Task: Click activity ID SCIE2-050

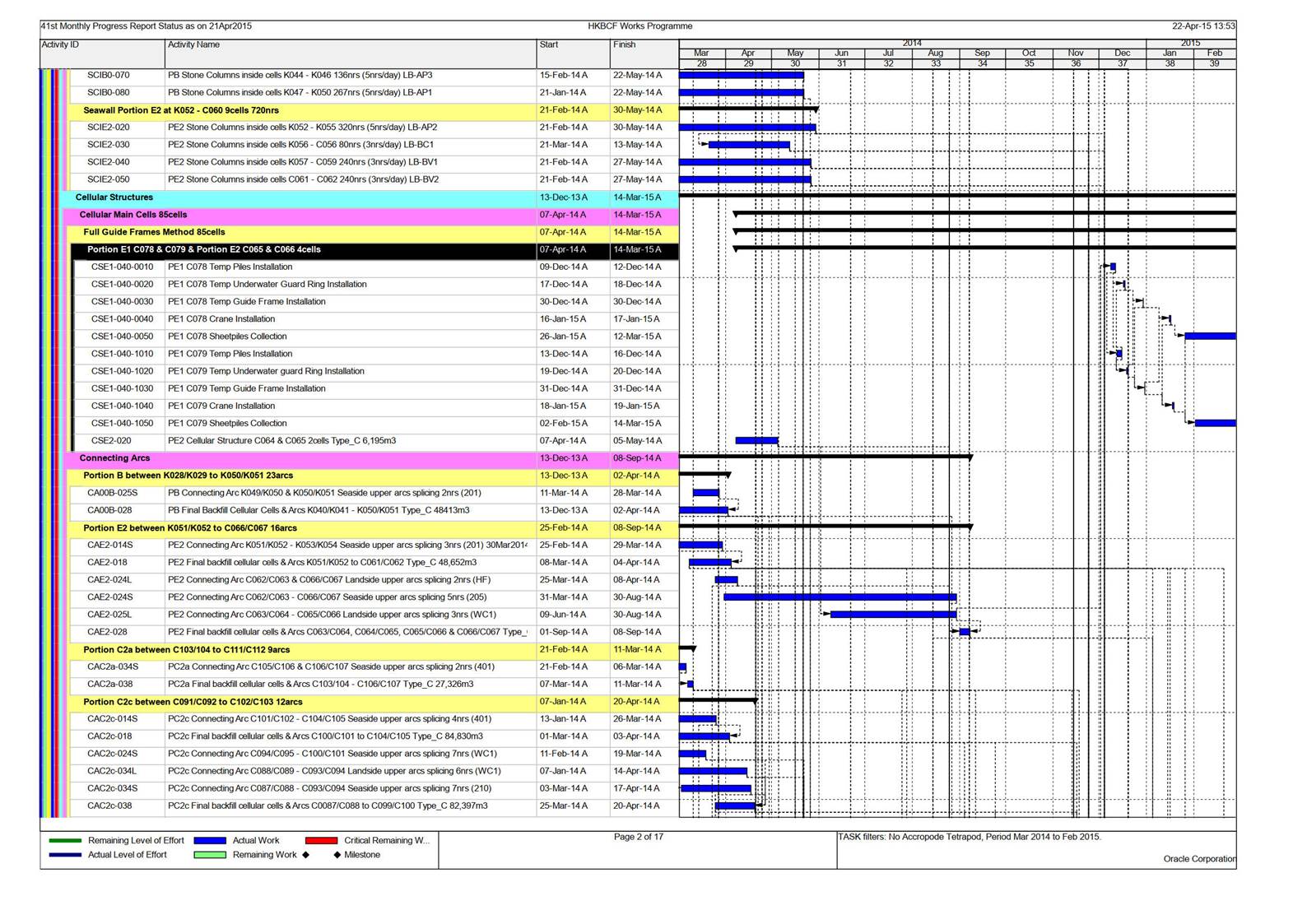Action: click(109, 179)
